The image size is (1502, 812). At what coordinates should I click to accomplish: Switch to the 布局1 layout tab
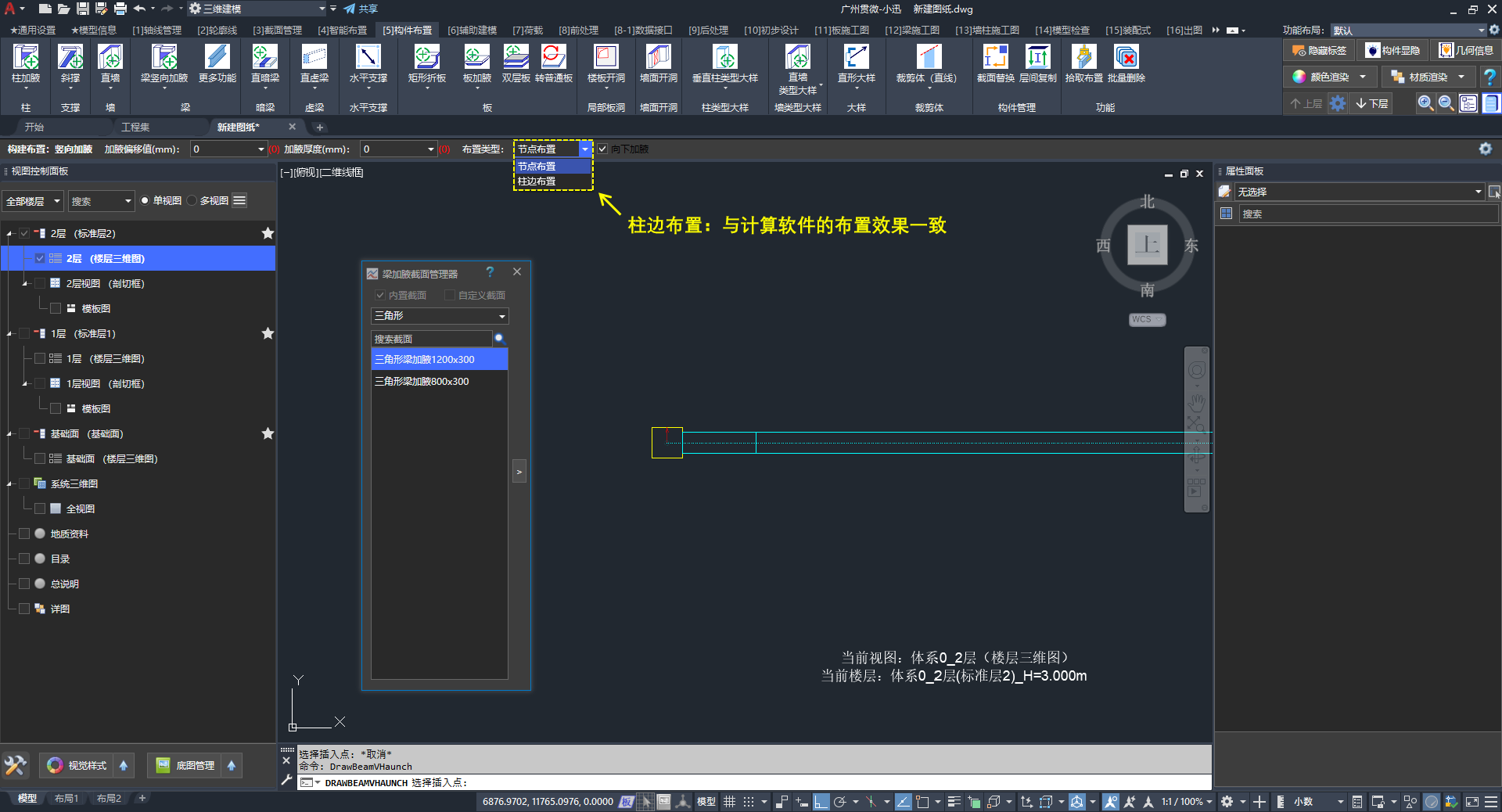point(66,799)
